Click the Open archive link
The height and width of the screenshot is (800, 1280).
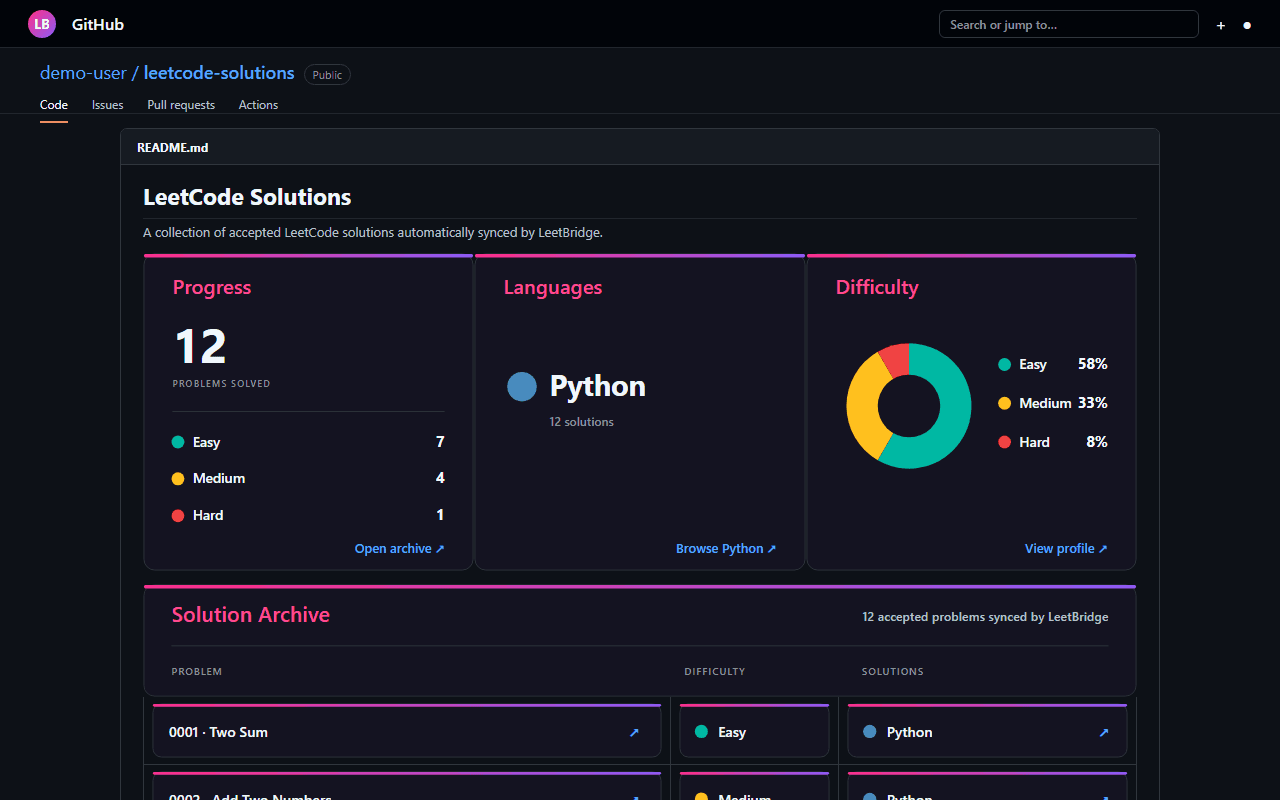point(400,549)
